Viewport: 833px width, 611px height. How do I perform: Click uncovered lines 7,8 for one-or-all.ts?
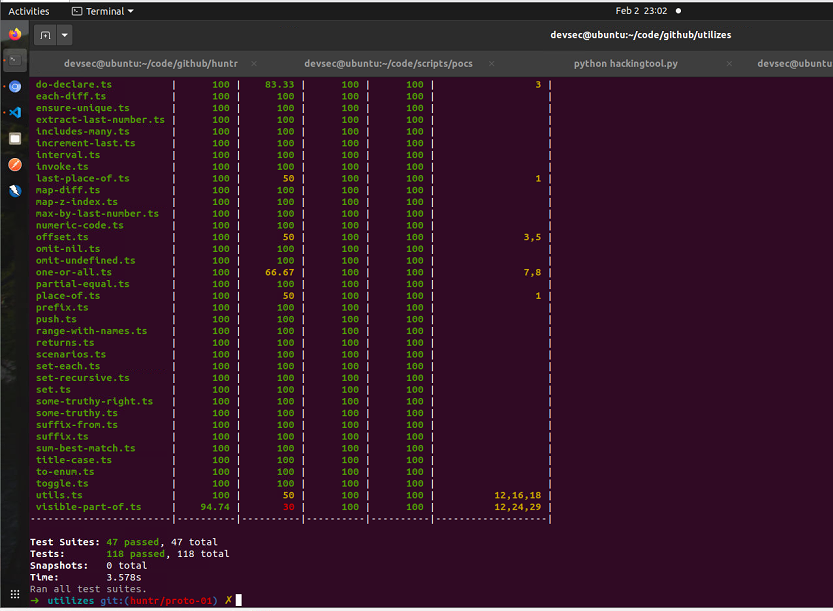pyautogui.click(x=532, y=272)
